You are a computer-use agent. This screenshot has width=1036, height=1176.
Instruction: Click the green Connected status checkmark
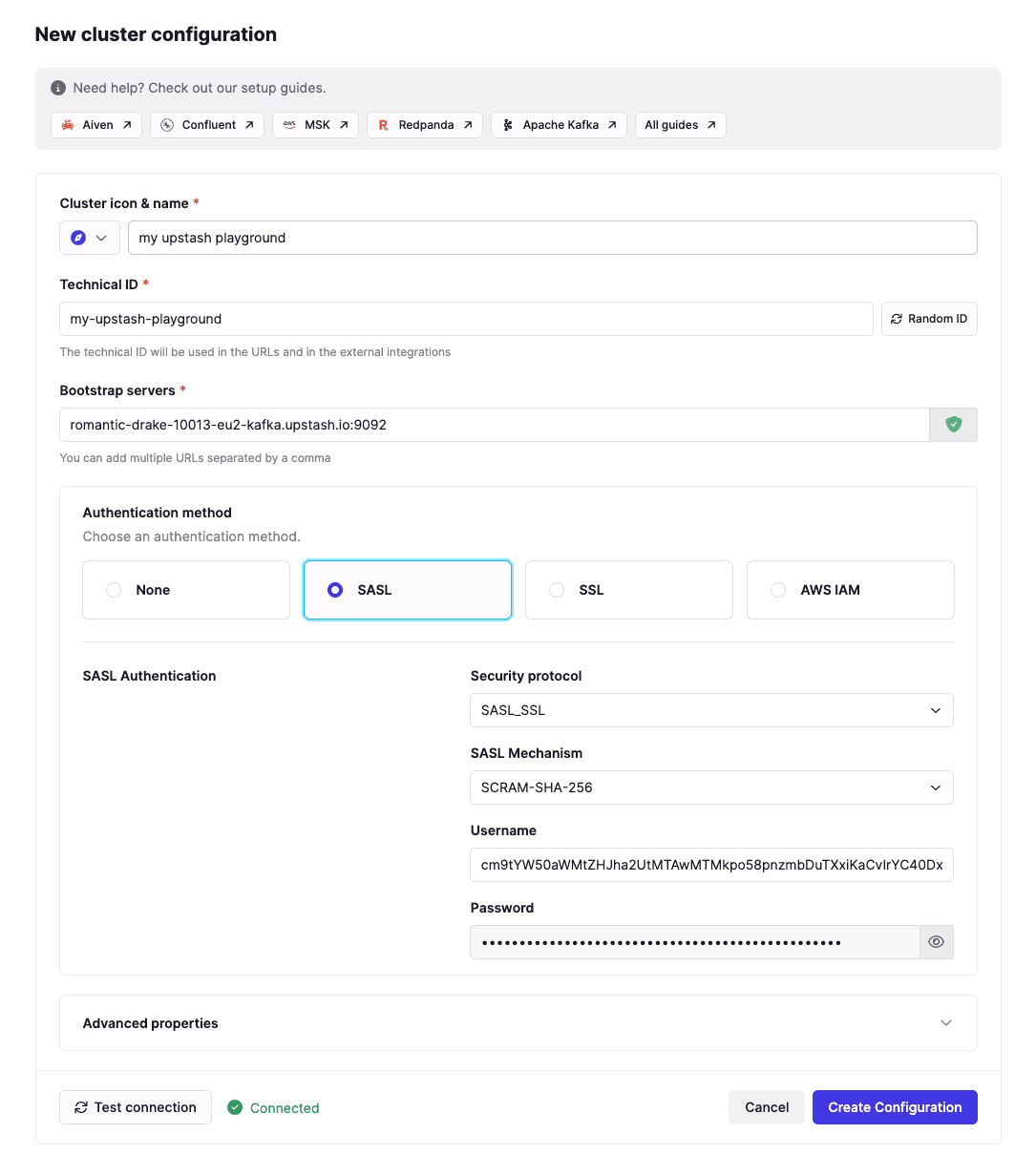(235, 1107)
